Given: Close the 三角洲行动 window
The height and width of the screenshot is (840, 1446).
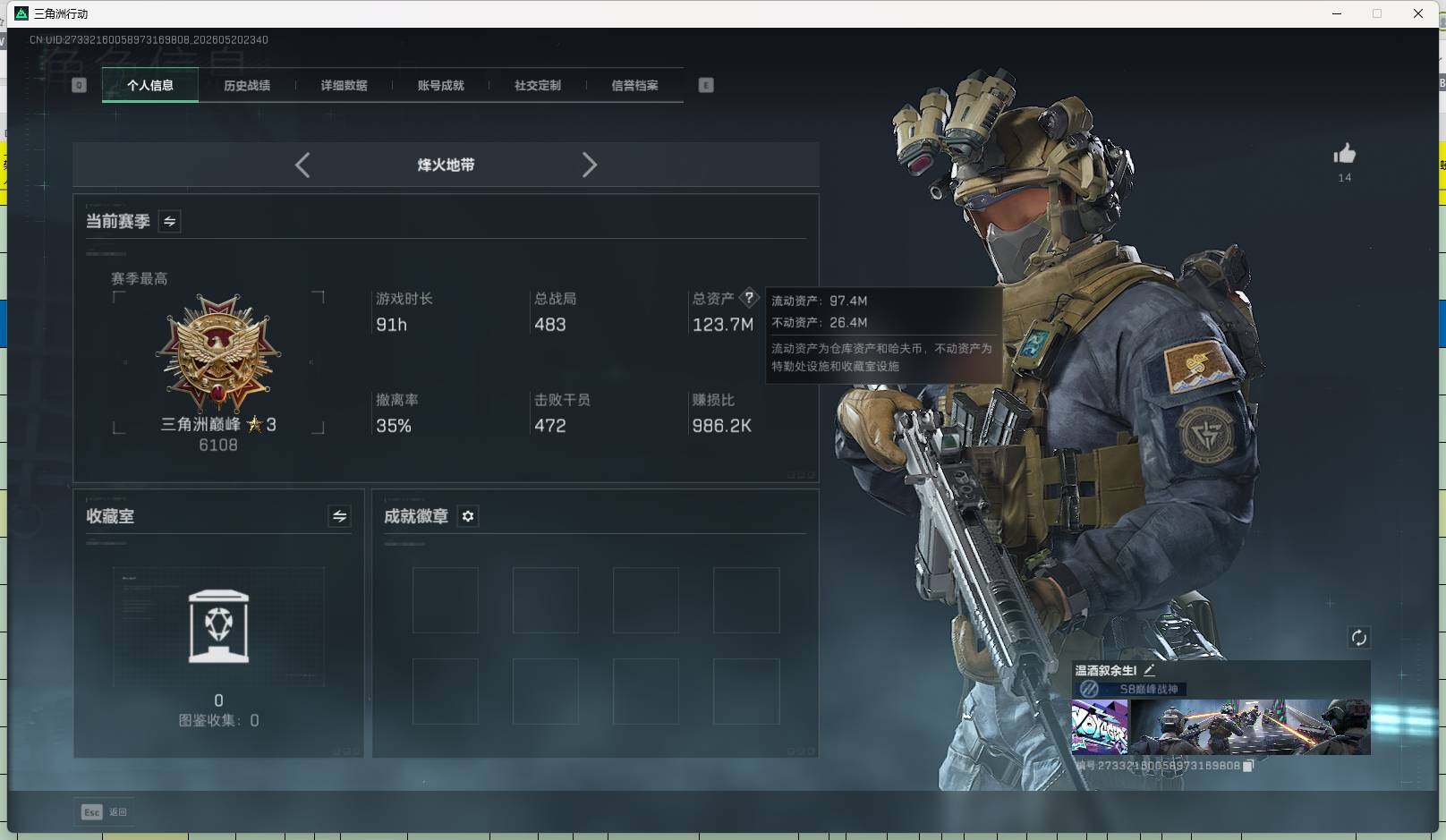Looking at the screenshot, I should pyautogui.click(x=1418, y=13).
